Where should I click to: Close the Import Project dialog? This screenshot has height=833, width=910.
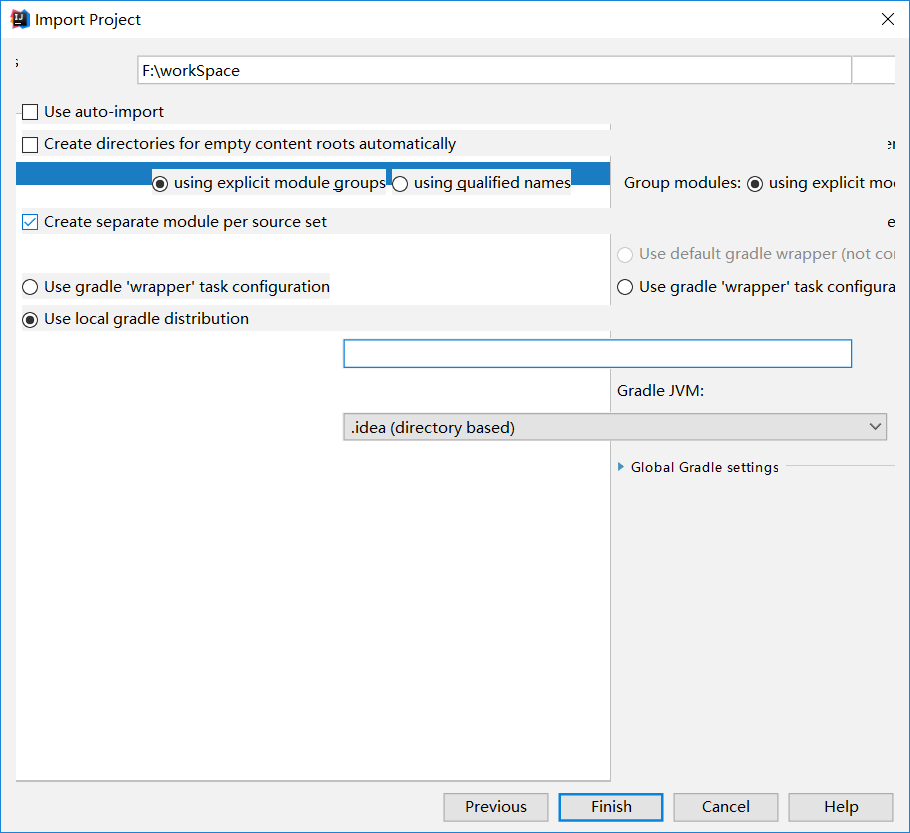pos(887,19)
